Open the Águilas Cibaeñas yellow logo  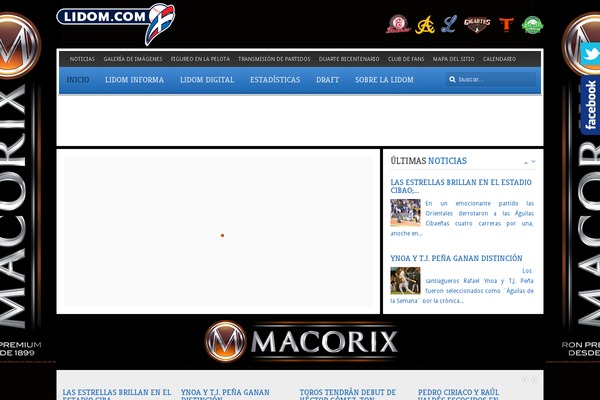(425, 25)
